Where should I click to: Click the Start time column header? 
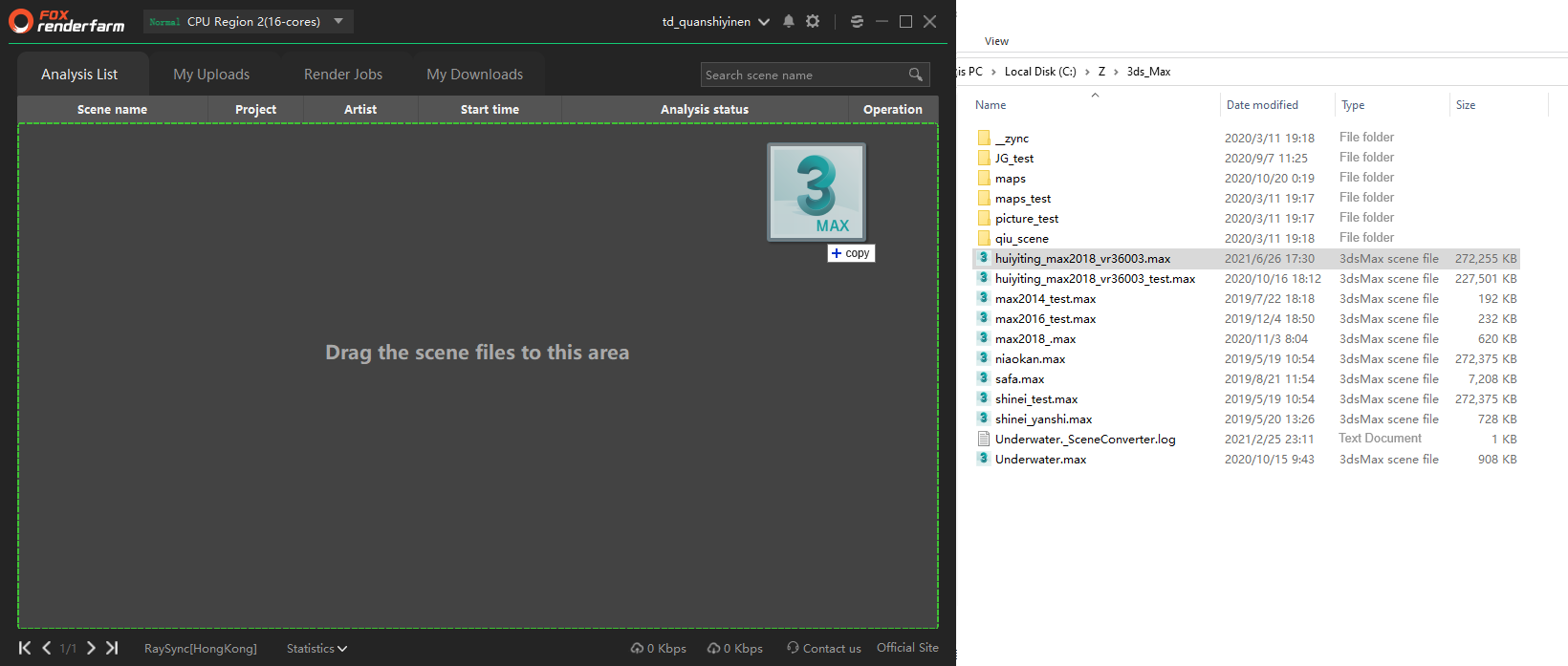pos(490,110)
